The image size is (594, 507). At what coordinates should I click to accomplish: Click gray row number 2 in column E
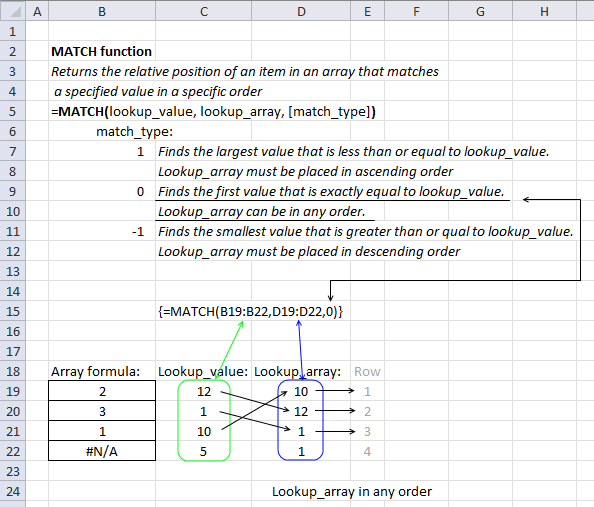click(367, 412)
